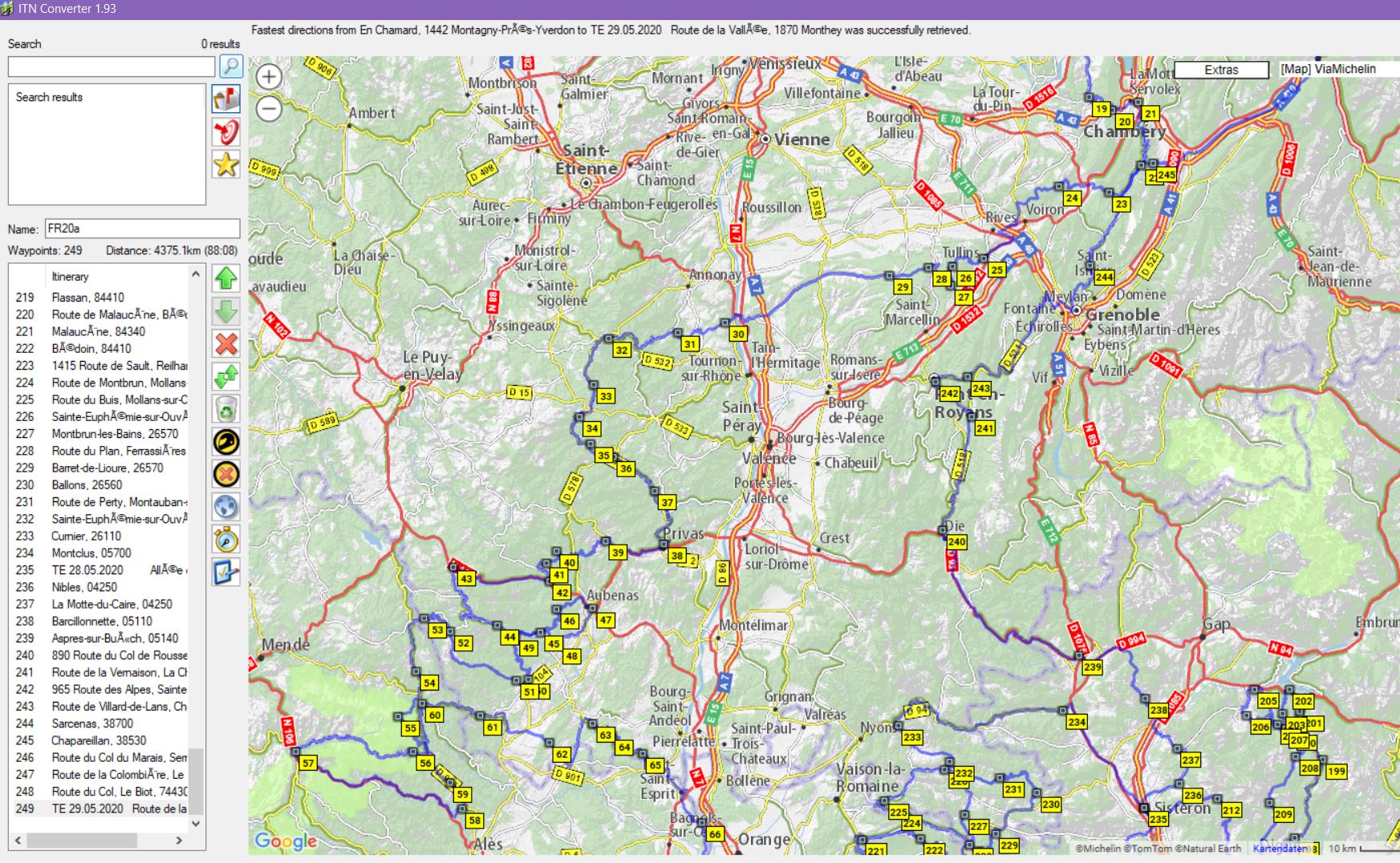This screenshot has width=1400, height=863.
Task: Click the checkmark document icon
Action: click(226, 572)
